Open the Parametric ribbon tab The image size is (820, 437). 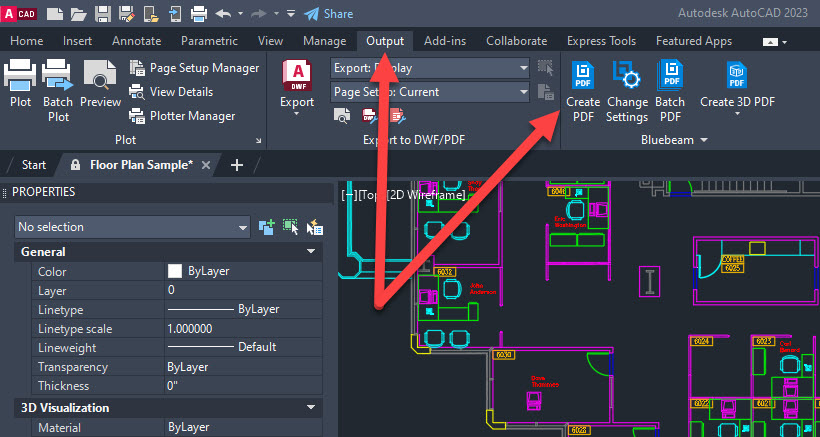pos(209,41)
